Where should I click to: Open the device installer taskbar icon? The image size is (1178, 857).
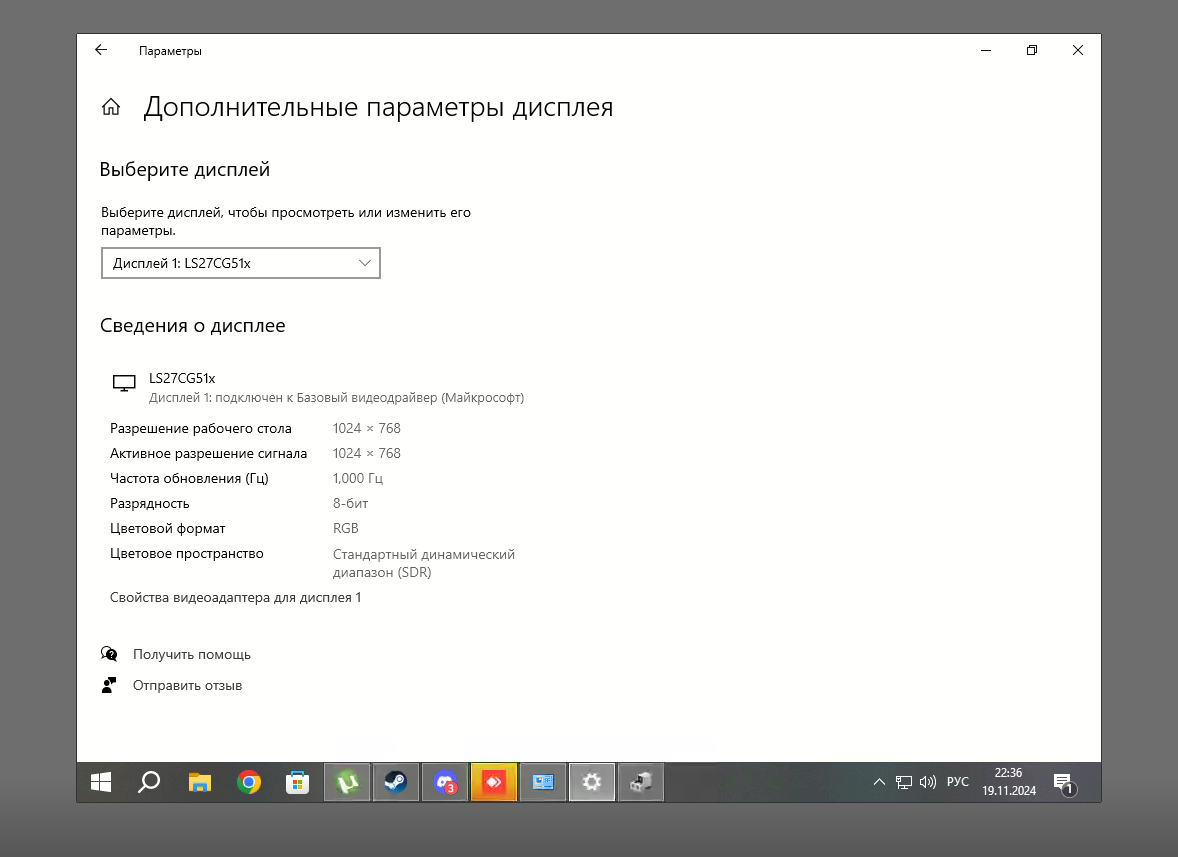[x=641, y=783]
